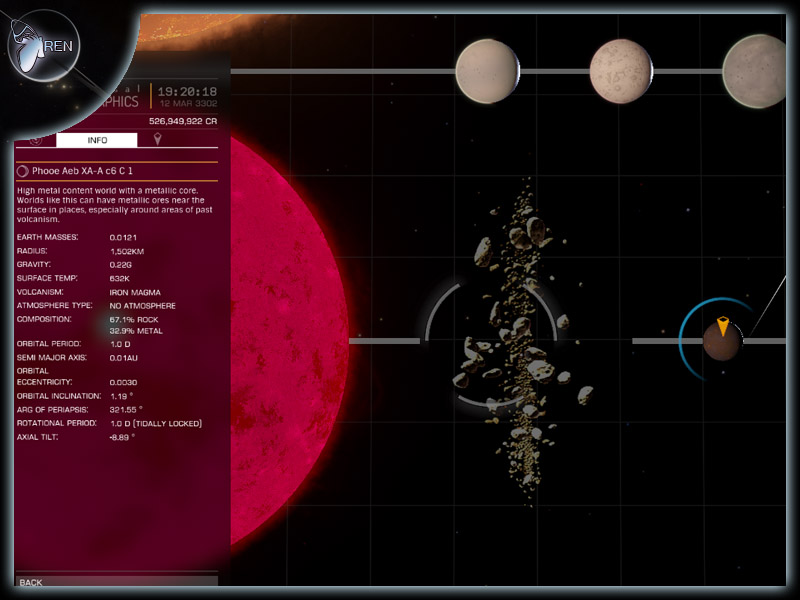Click the high metal content world description
Image resolution: width=800 pixels, height=600 pixels.
[114, 205]
